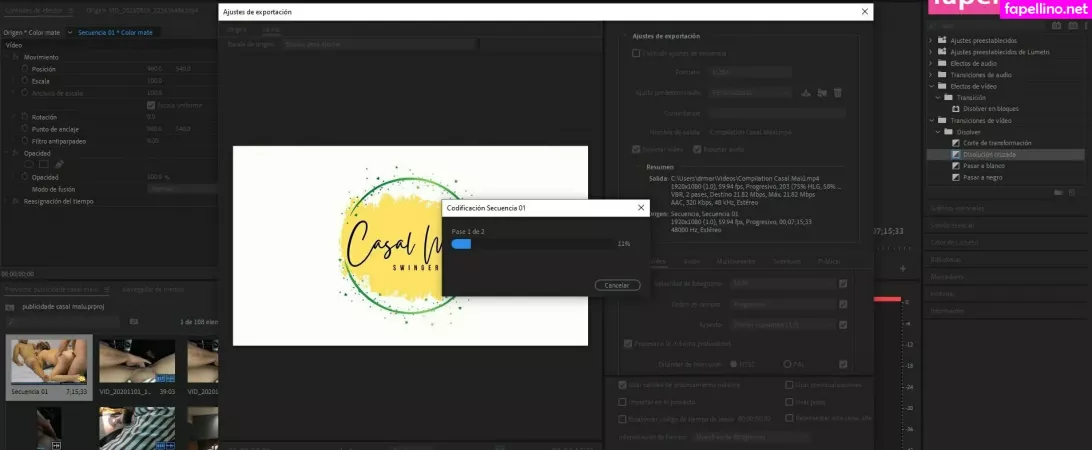Image resolution: width=1092 pixels, height=450 pixels.
Task: Select the opacity ellipse mask icon
Action: pos(29,164)
